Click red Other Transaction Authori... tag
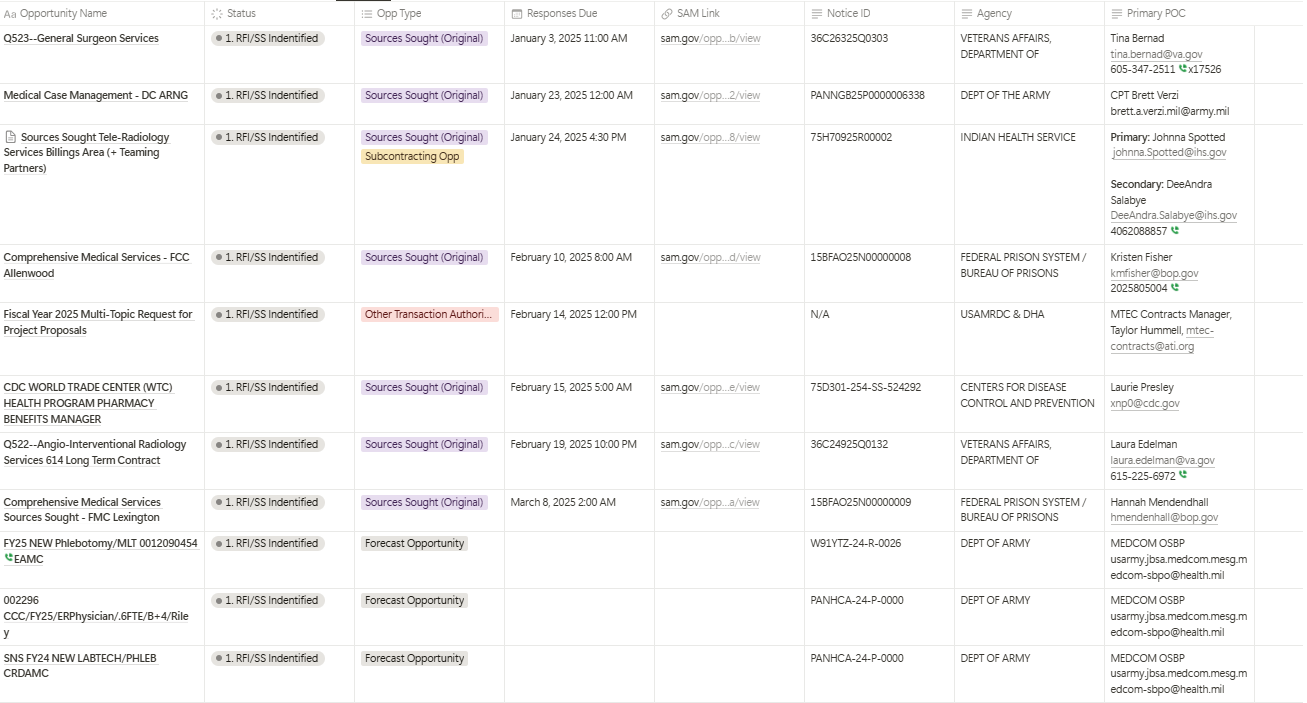1307x703 pixels. click(x=429, y=314)
